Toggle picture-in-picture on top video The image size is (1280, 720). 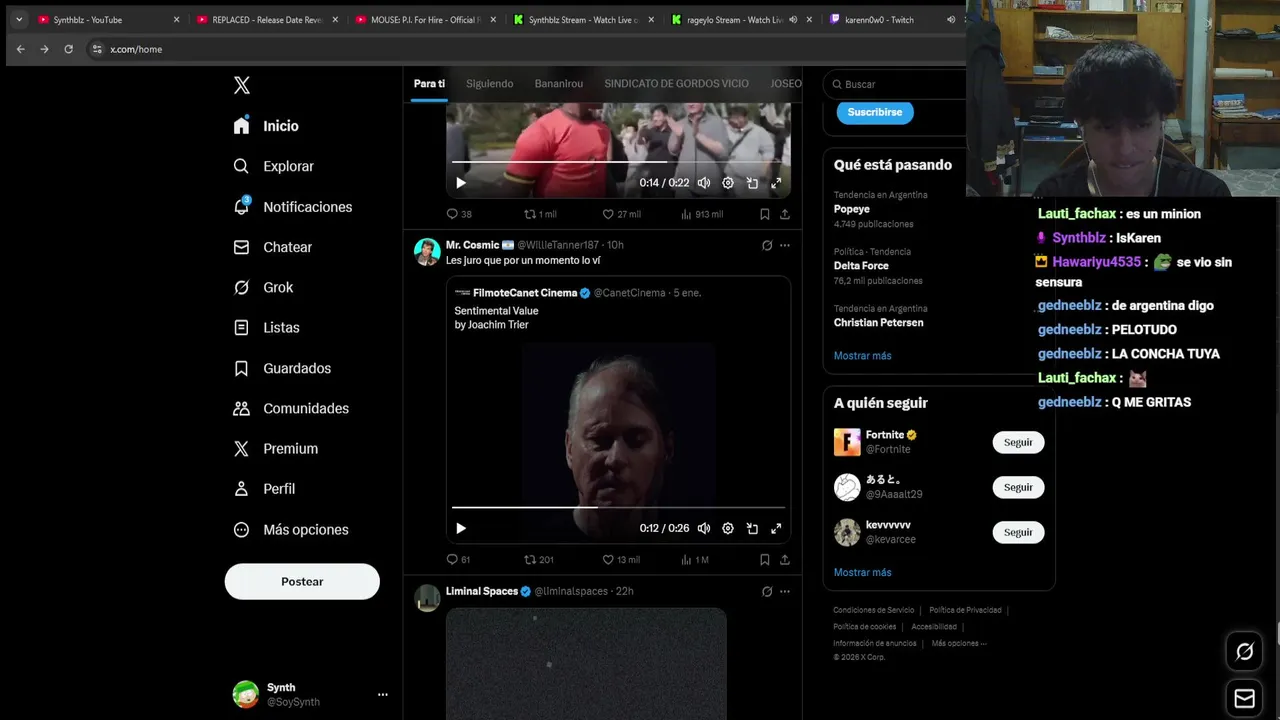click(752, 183)
